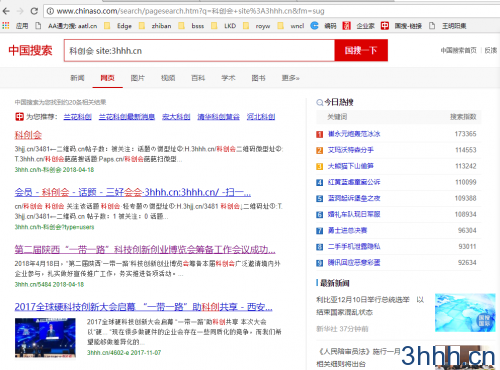The height and width of the screenshot is (370, 500).
Task: Click hot search 腾讯回应恶意彩蛋
Action: [354, 263]
